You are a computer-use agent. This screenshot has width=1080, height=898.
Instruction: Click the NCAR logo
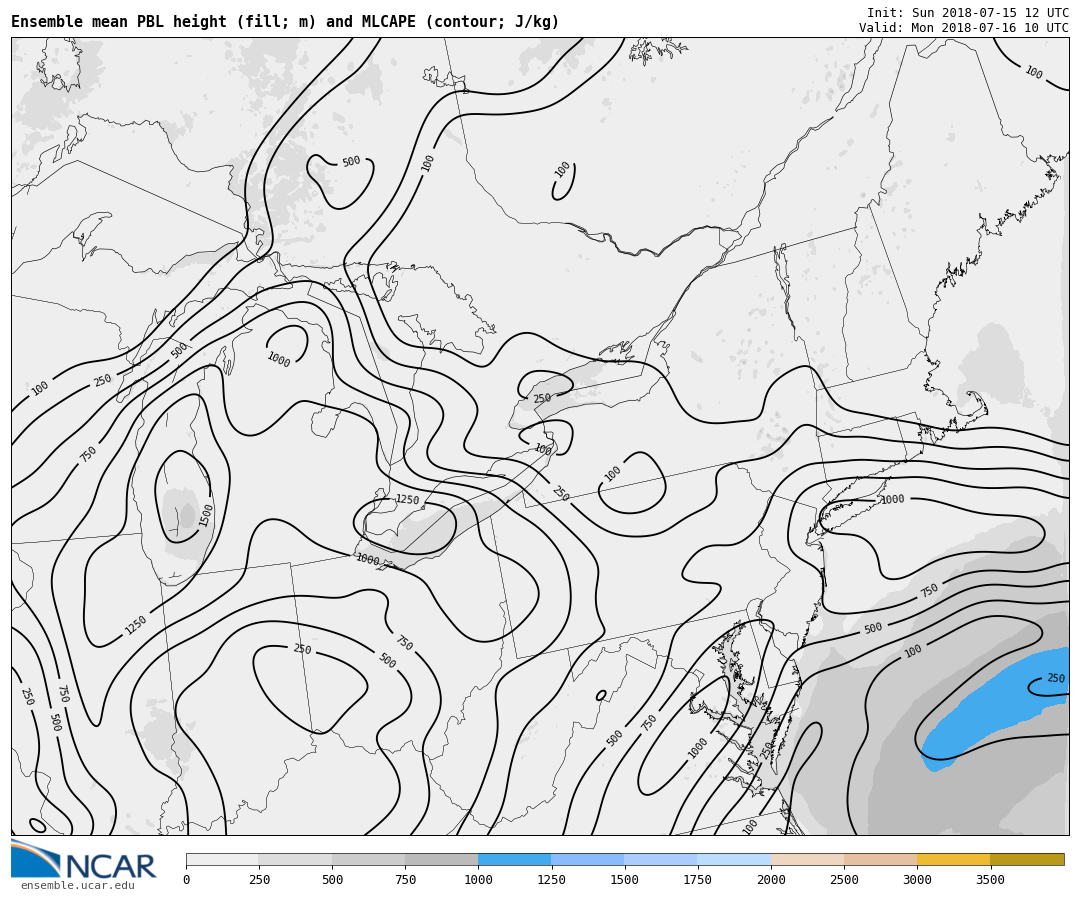pos(83,859)
